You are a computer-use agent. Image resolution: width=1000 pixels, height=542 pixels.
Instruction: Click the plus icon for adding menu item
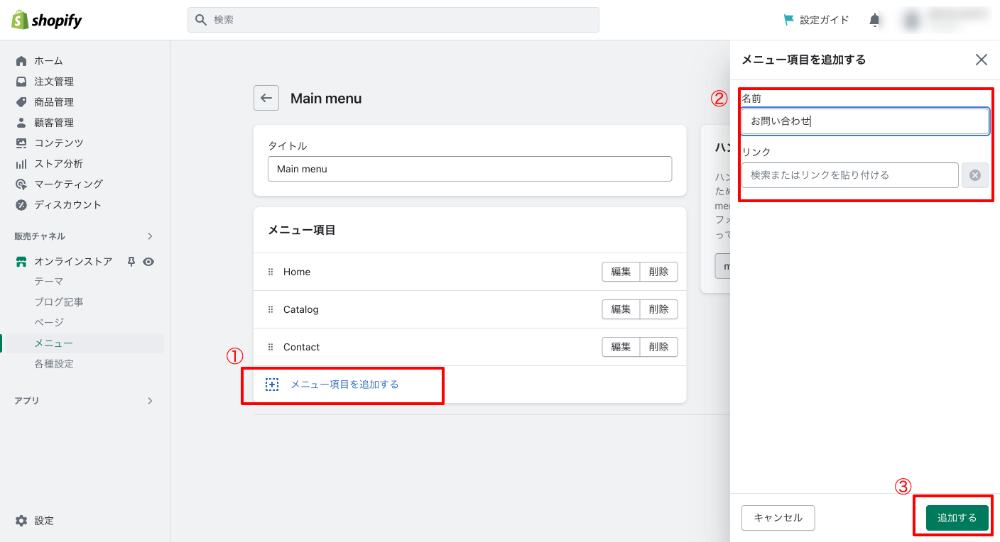[x=272, y=385]
